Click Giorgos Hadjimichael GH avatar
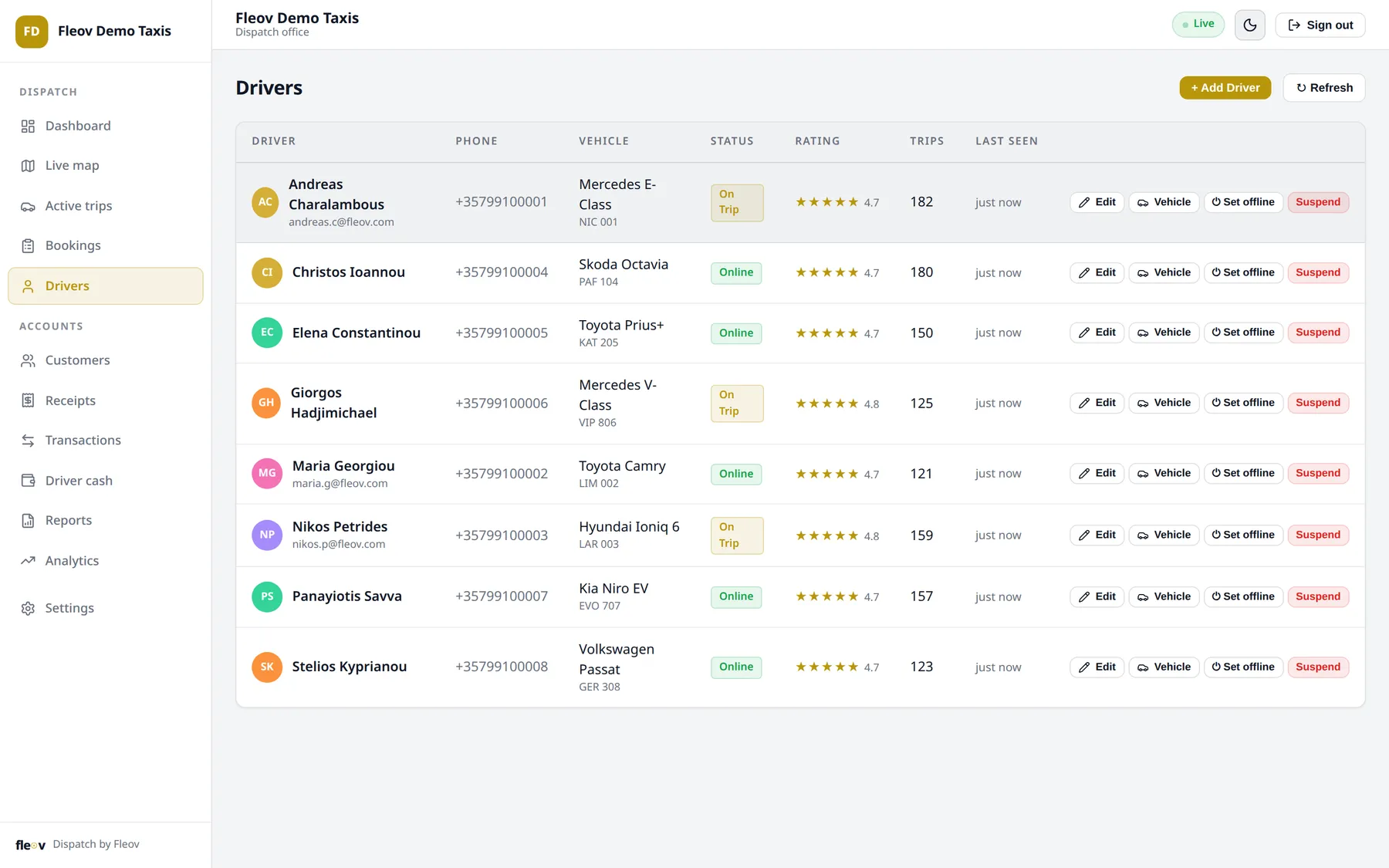The width and height of the screenshot is (1389, 868). [266, 403]
